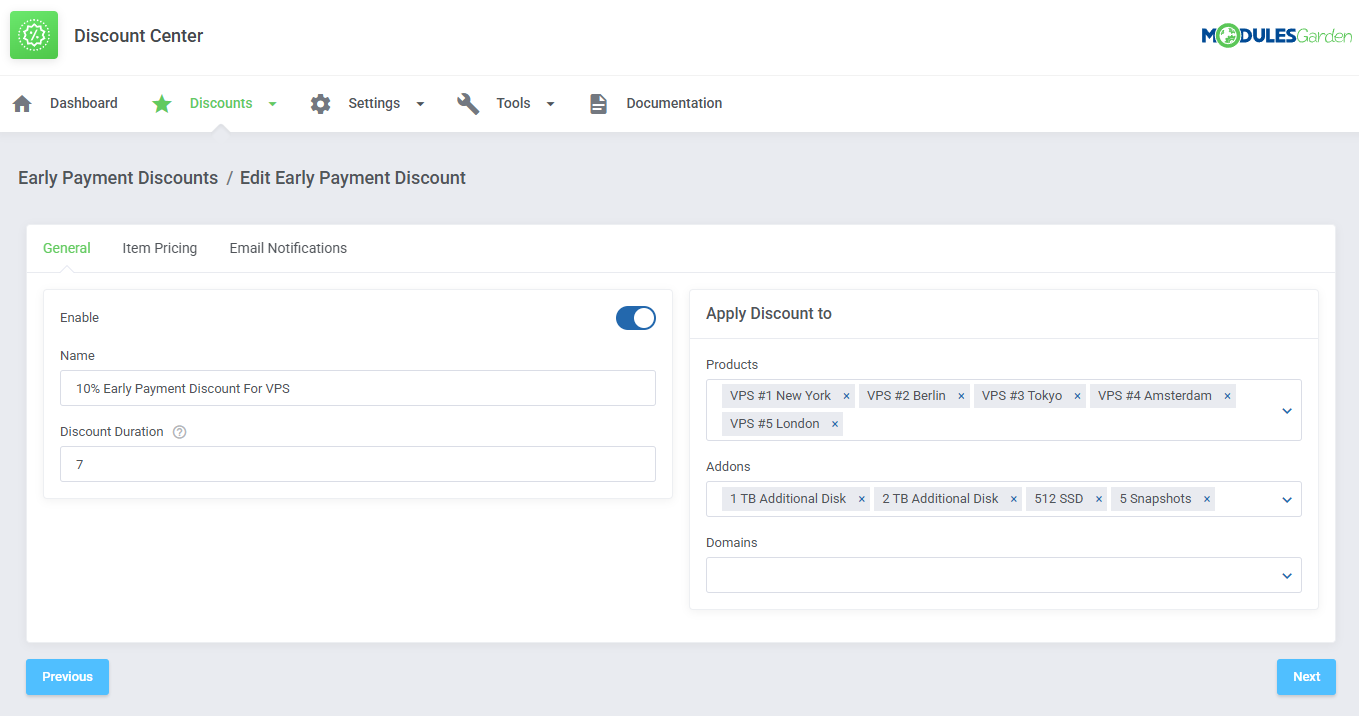The width and height of the screenshot is (1359, 716).
Task: Expand the Discounts navigation dropdown
Action: pos(270,103)
